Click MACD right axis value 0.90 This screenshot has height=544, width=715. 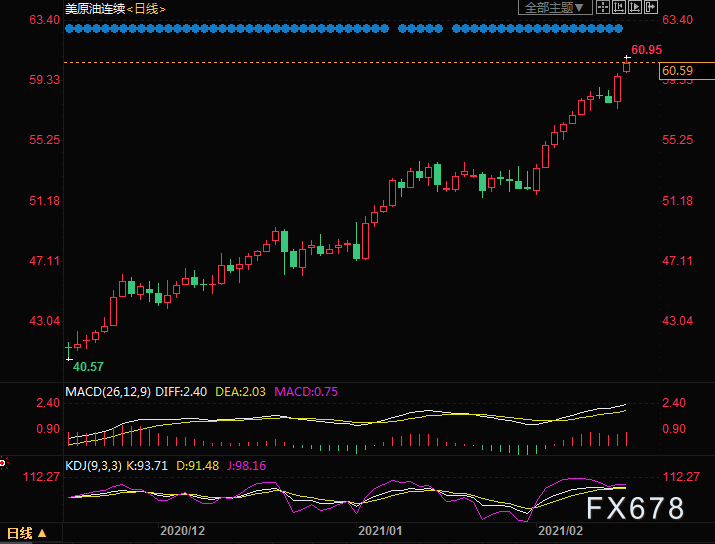tap(674, 429)
